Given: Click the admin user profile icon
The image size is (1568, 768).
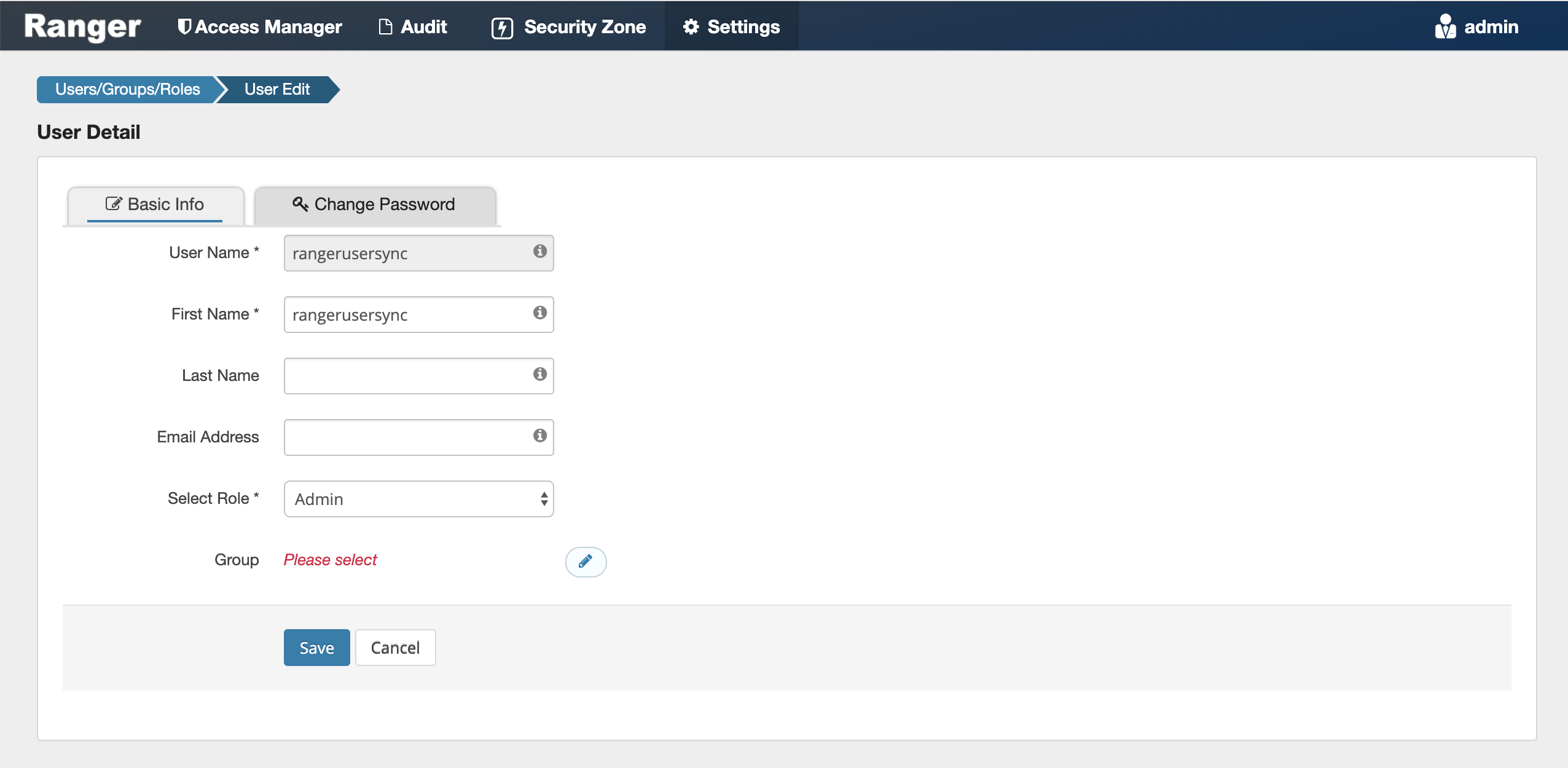Looking at the screenshot, I should [x=1445, y=26].
